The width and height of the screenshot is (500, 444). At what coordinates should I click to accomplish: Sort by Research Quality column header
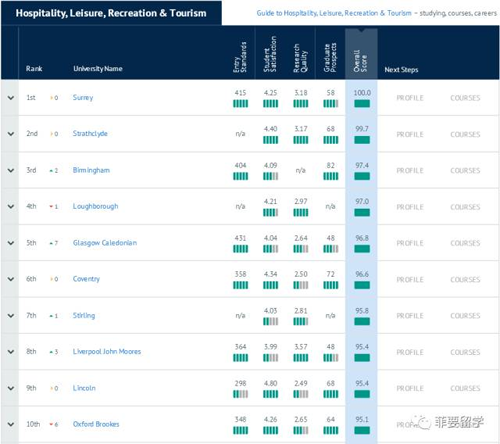(300, 58)
